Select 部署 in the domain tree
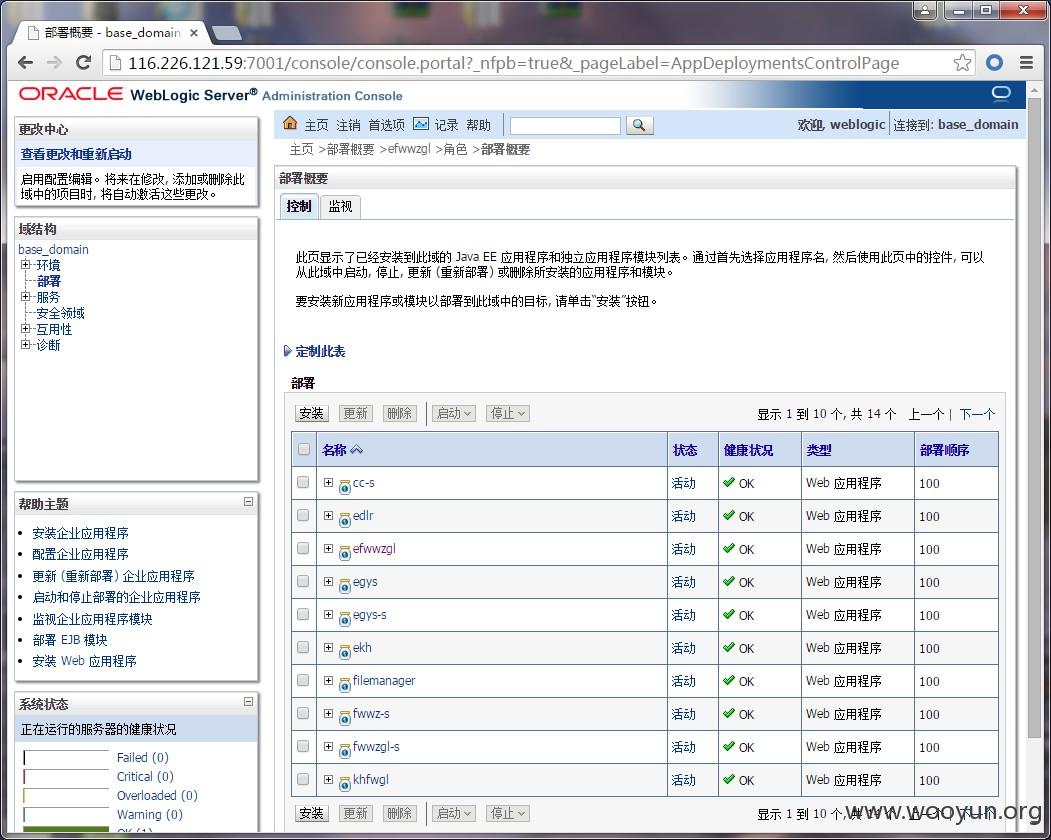This screenshot has height=840, width=1051. point(49,281)
